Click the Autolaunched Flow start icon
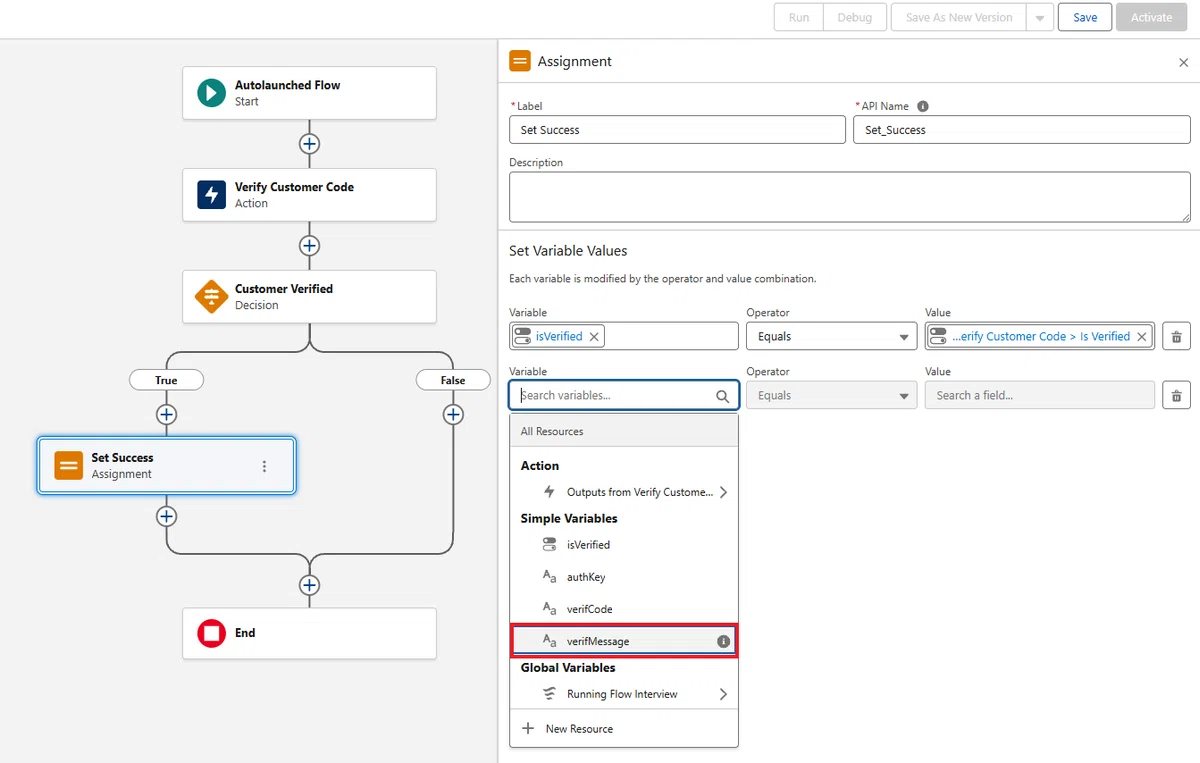This screenshot has width=1200, height=763. (211, 93)
